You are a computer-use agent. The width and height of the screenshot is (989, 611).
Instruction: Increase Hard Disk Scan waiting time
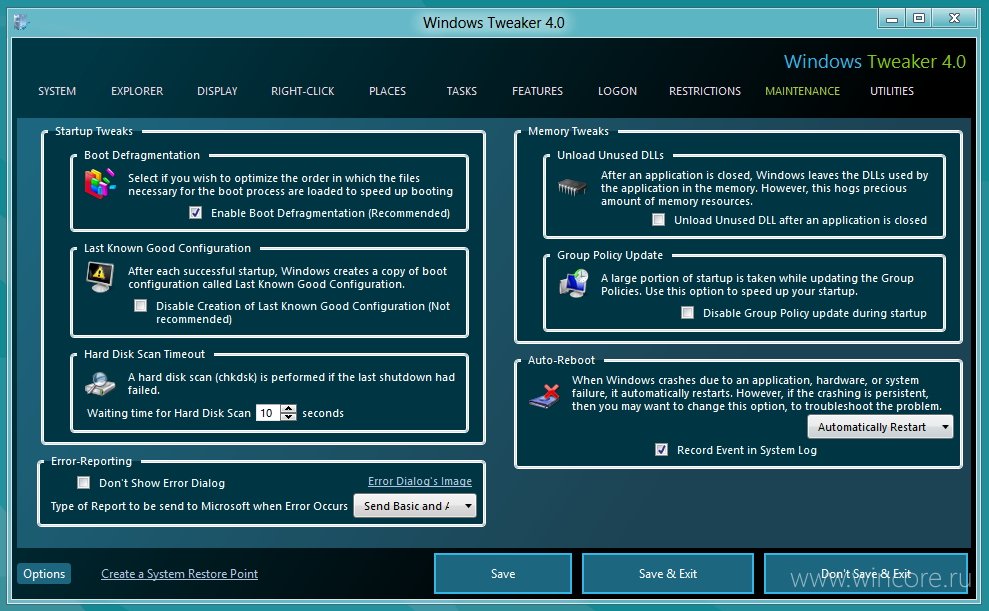point(289,409)
